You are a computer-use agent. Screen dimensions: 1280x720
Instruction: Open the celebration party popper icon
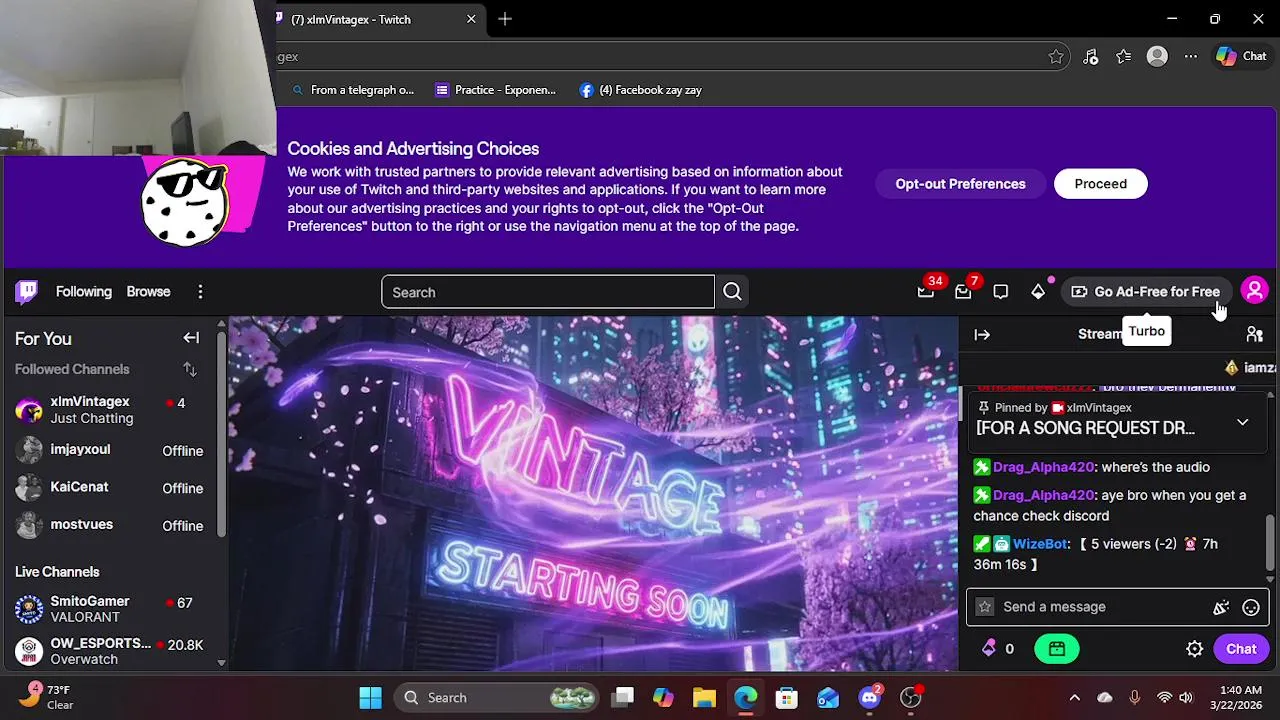pyautogui.click(x=1221, y=607)
